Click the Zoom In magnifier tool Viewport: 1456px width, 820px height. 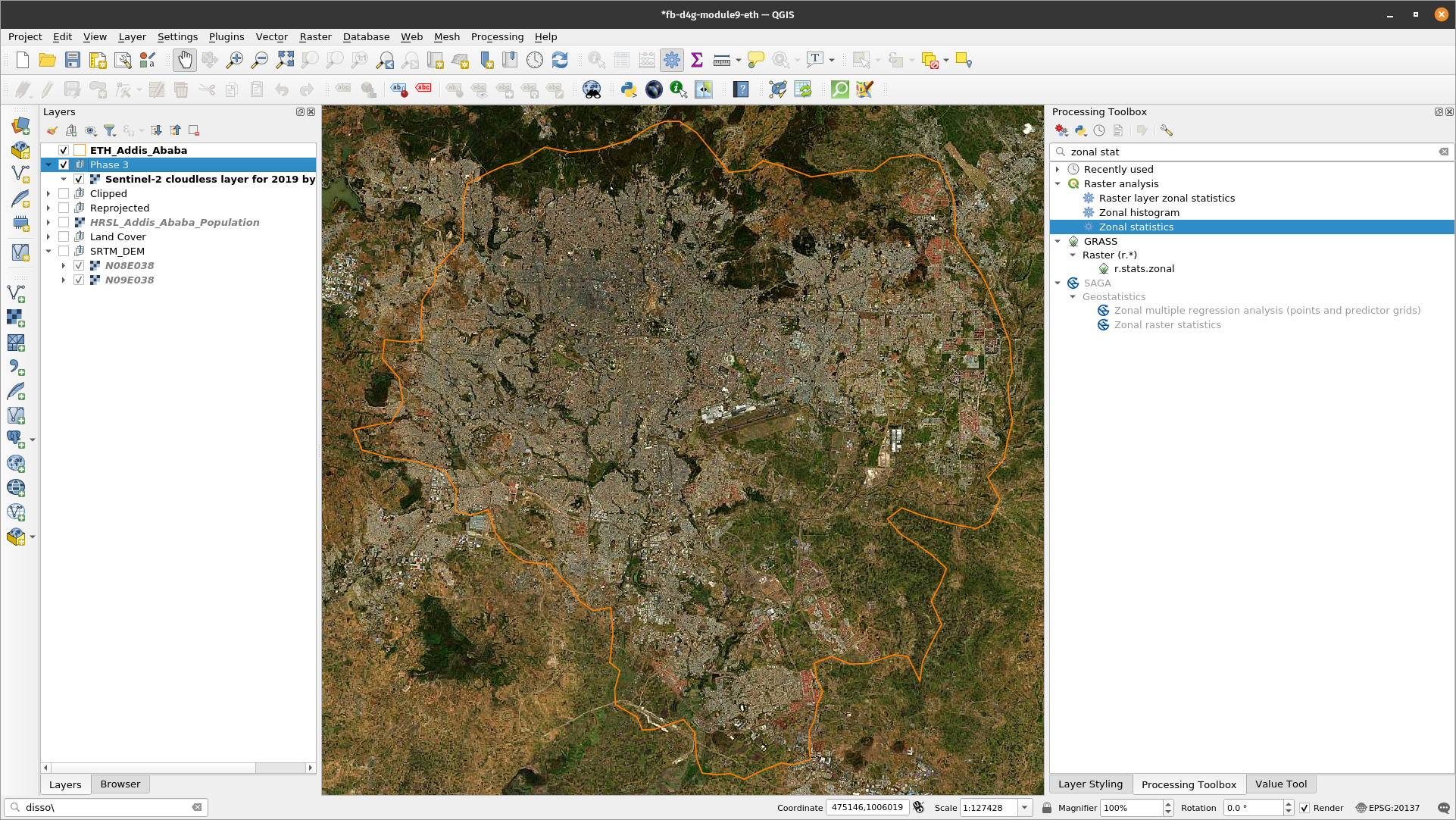pyautogui.click(x=235, y=61)
